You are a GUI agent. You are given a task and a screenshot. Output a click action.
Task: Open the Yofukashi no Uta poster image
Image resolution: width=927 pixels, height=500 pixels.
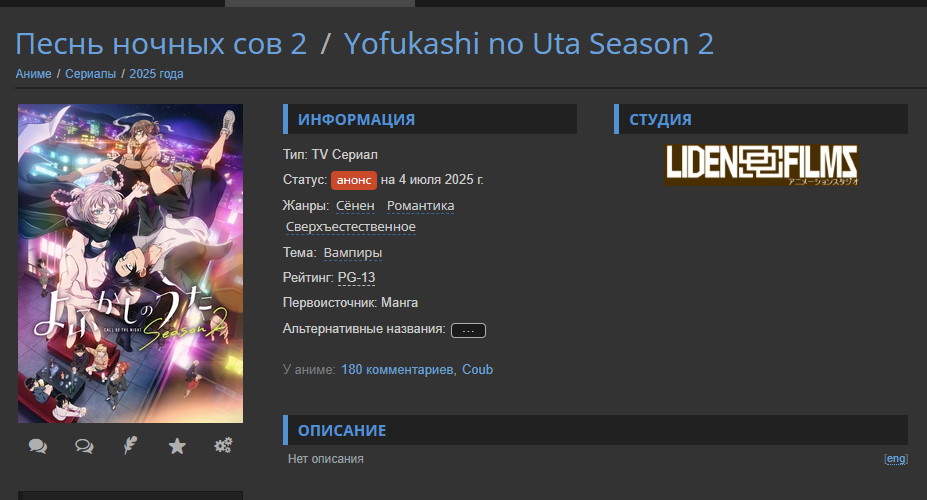click(x=130, y=264)
